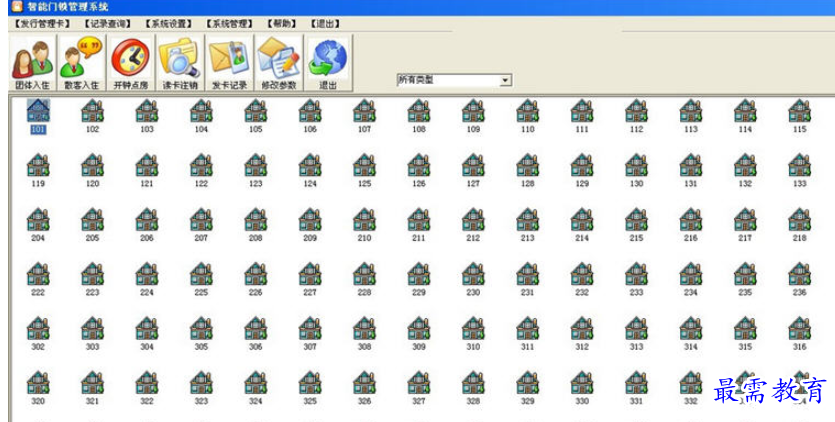Click the room label text 124
The width and height of the screenshot is (835, 422).
coord(310,184)
